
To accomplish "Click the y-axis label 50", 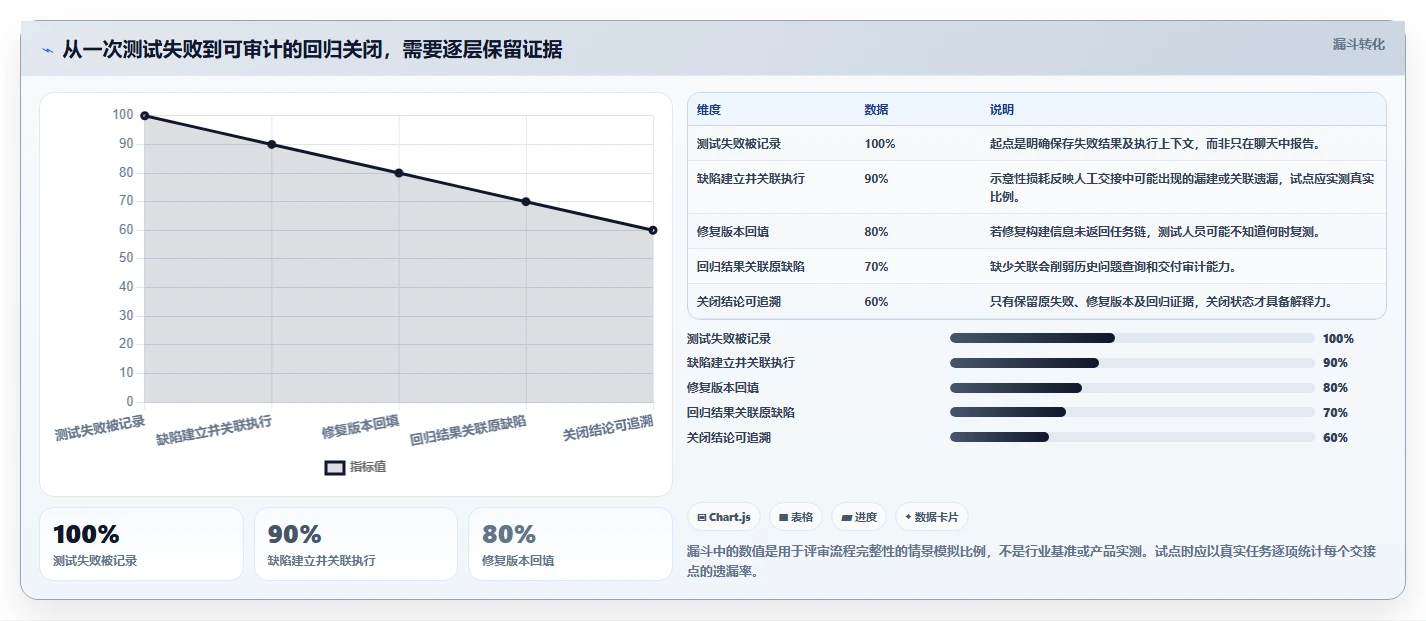I will [126, 258].
